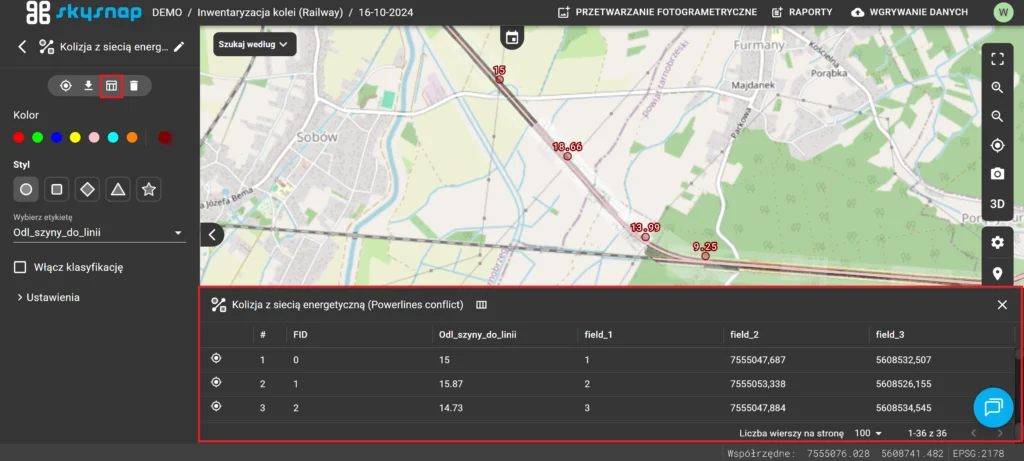
Task: Delete the layer with the trash icon
Action: point(134,86)
